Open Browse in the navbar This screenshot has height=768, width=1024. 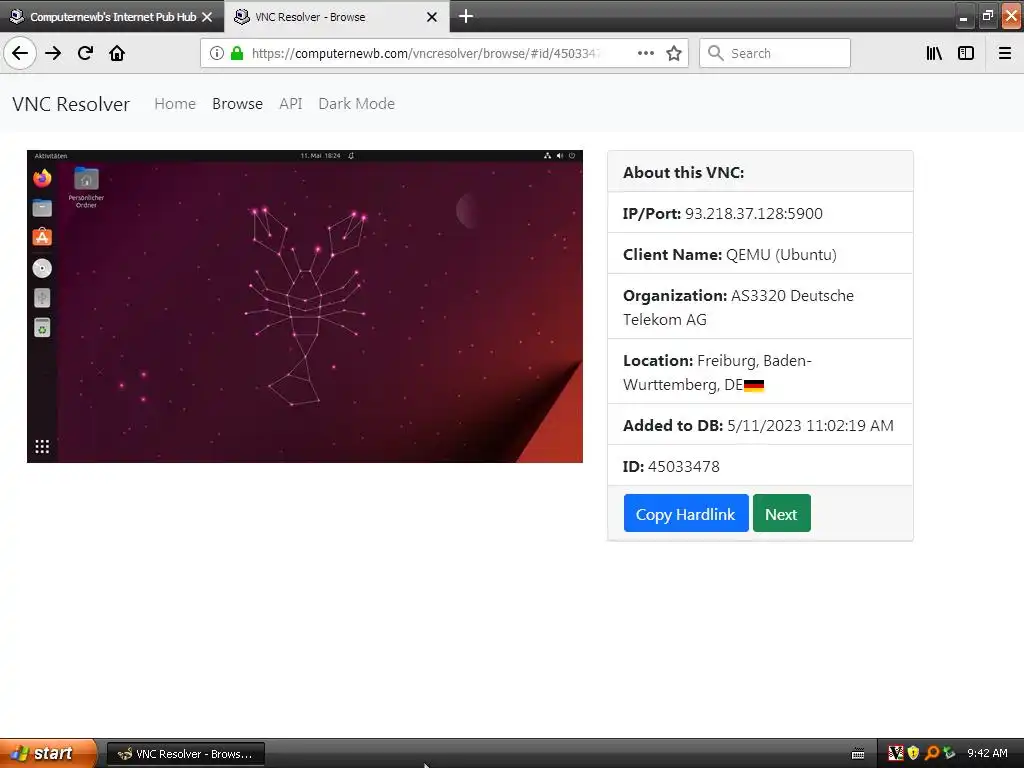point(237,104)
